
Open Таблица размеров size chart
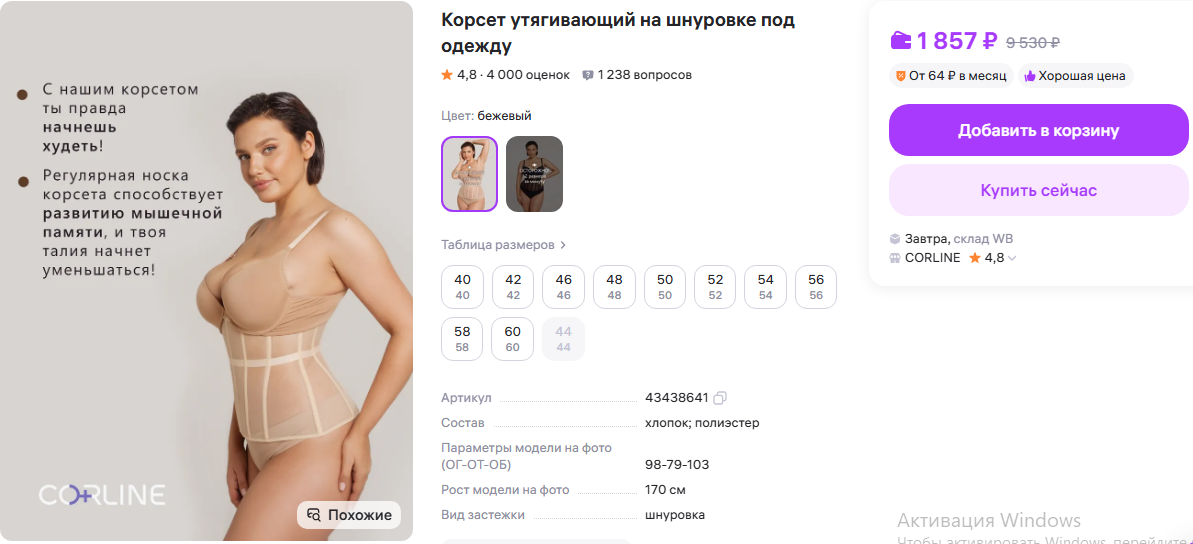click(504, 245)
